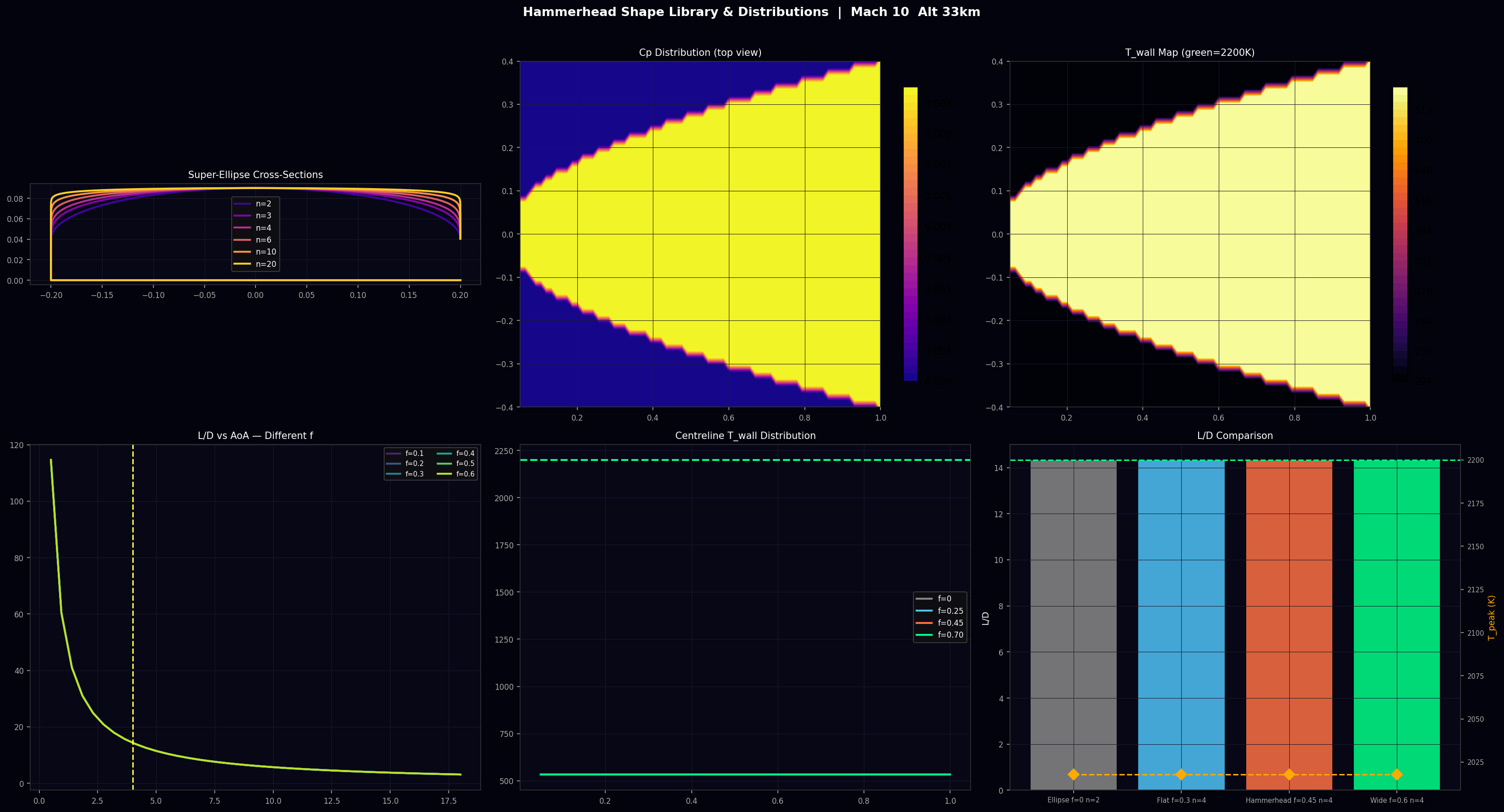Select the f=0.5 legend entry
Image resolution: width=1504 pixels, height=812 pixels.
coord(456,464)
